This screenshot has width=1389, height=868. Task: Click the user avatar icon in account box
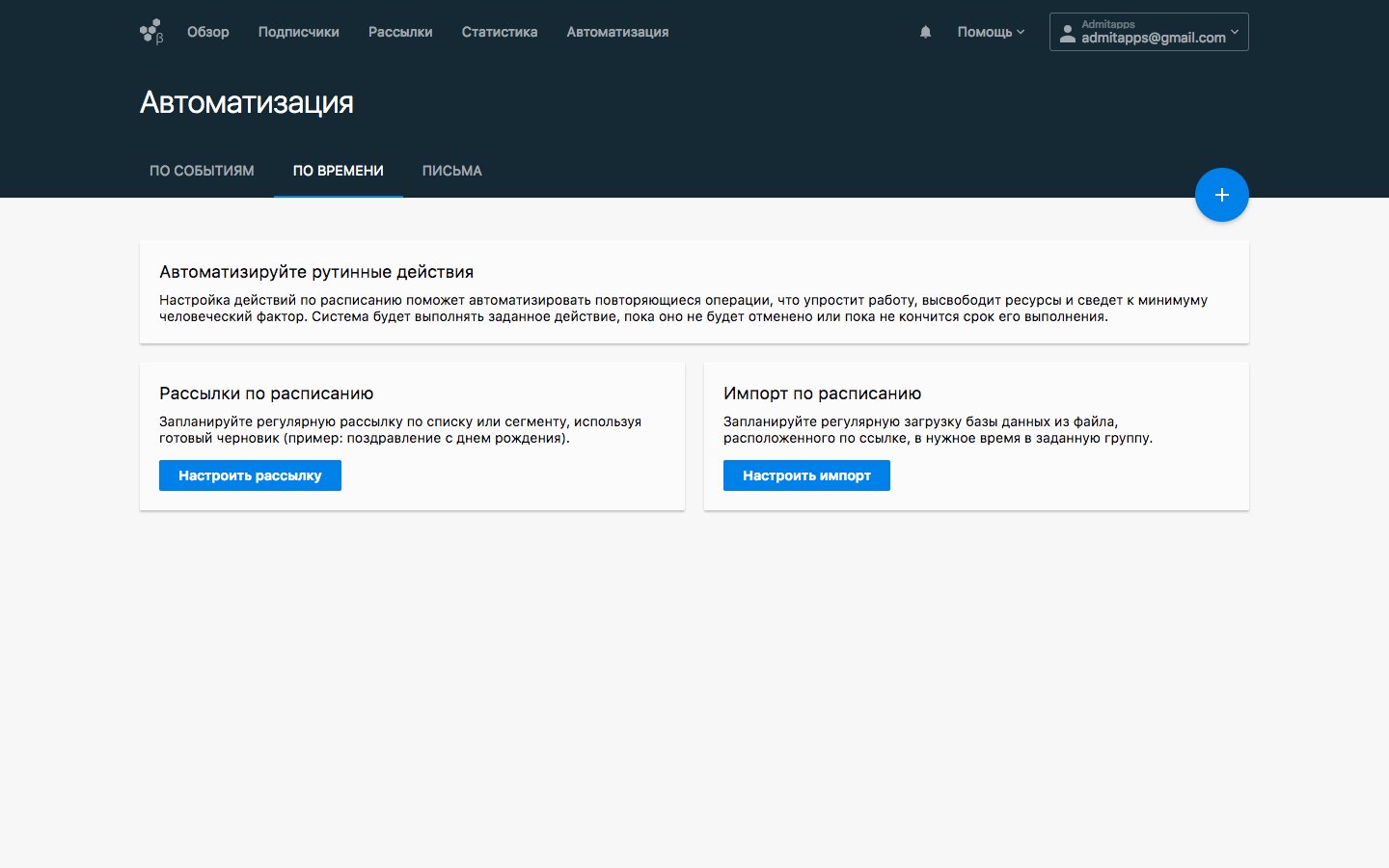pyautogui.click(x=1067, y=34)
